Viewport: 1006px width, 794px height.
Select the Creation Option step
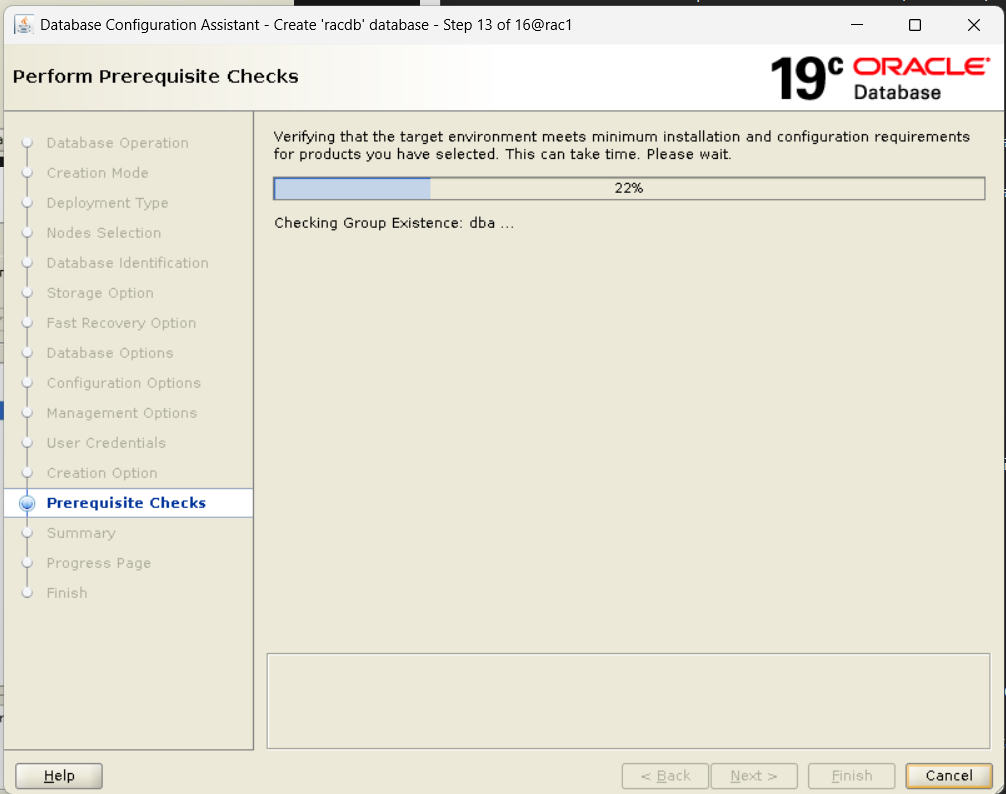click(101, 473)
